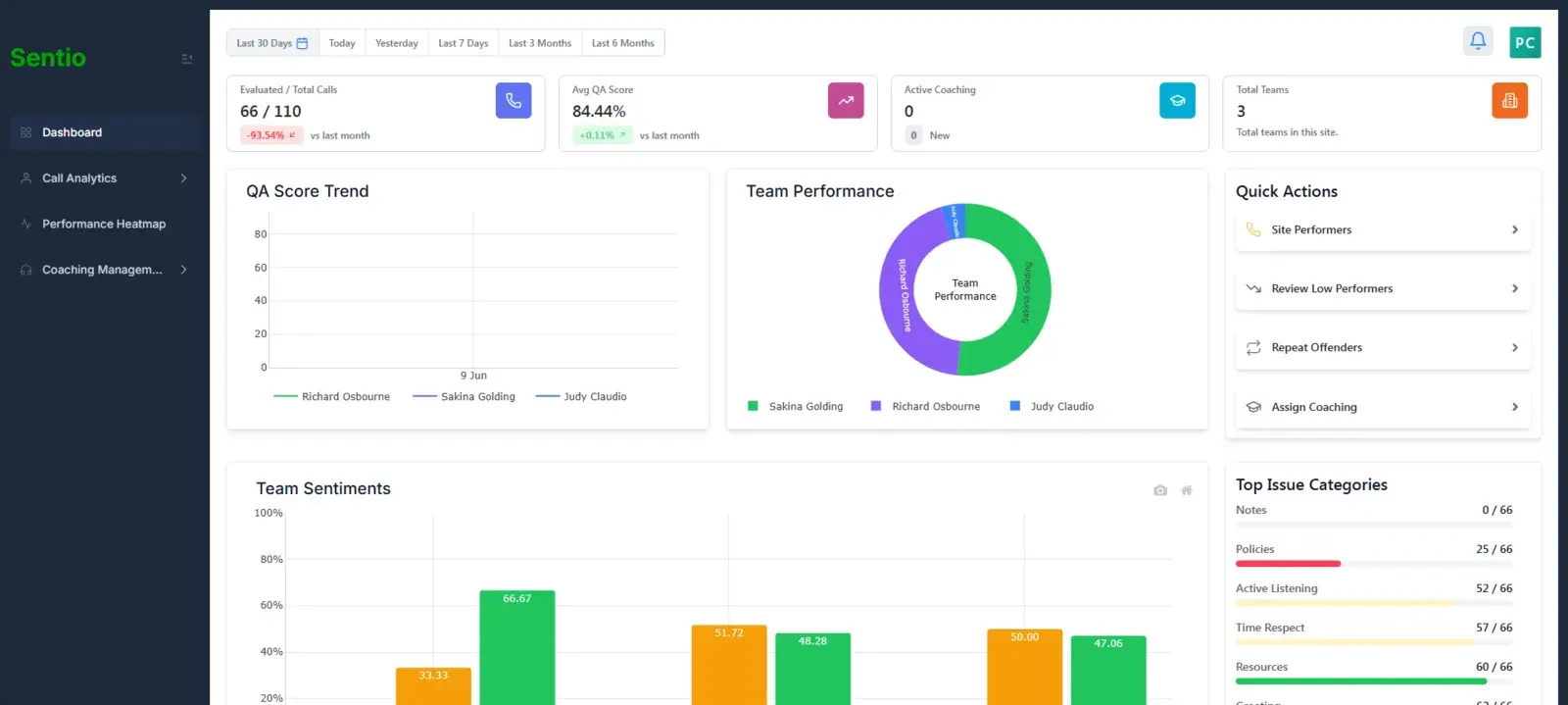
Task: Click the cap icon beside Assign Coaching
Action: coord(1253,407)
